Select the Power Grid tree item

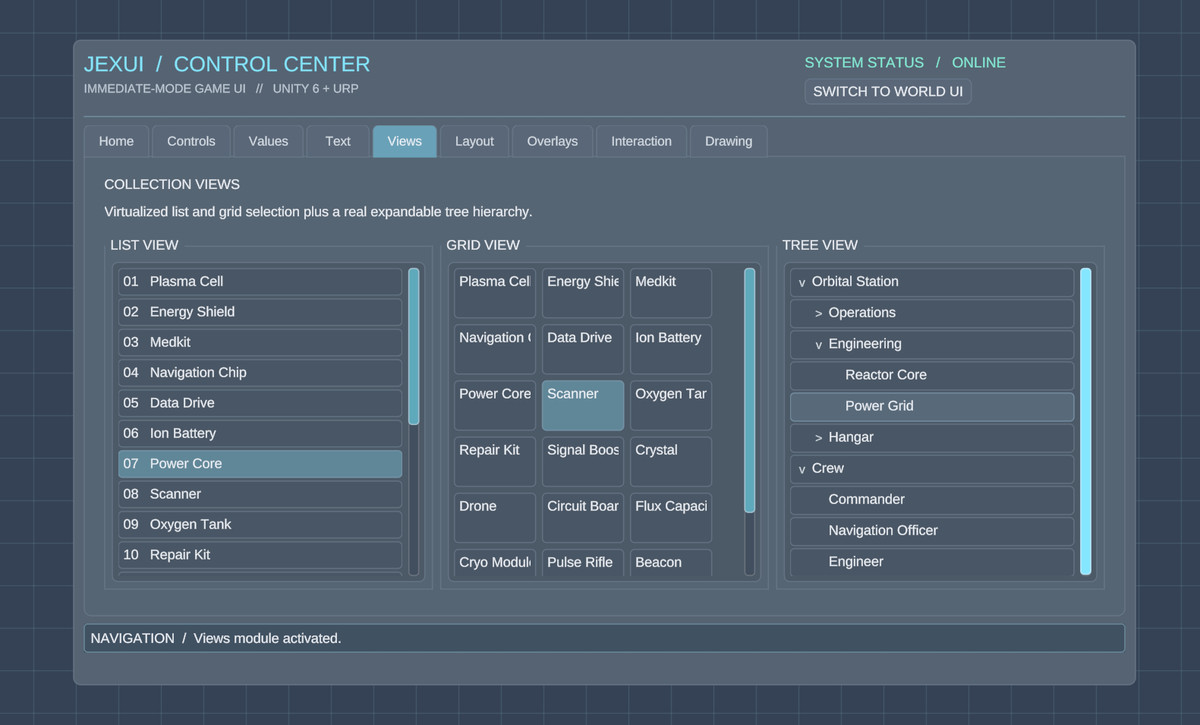tap(932, 407)
